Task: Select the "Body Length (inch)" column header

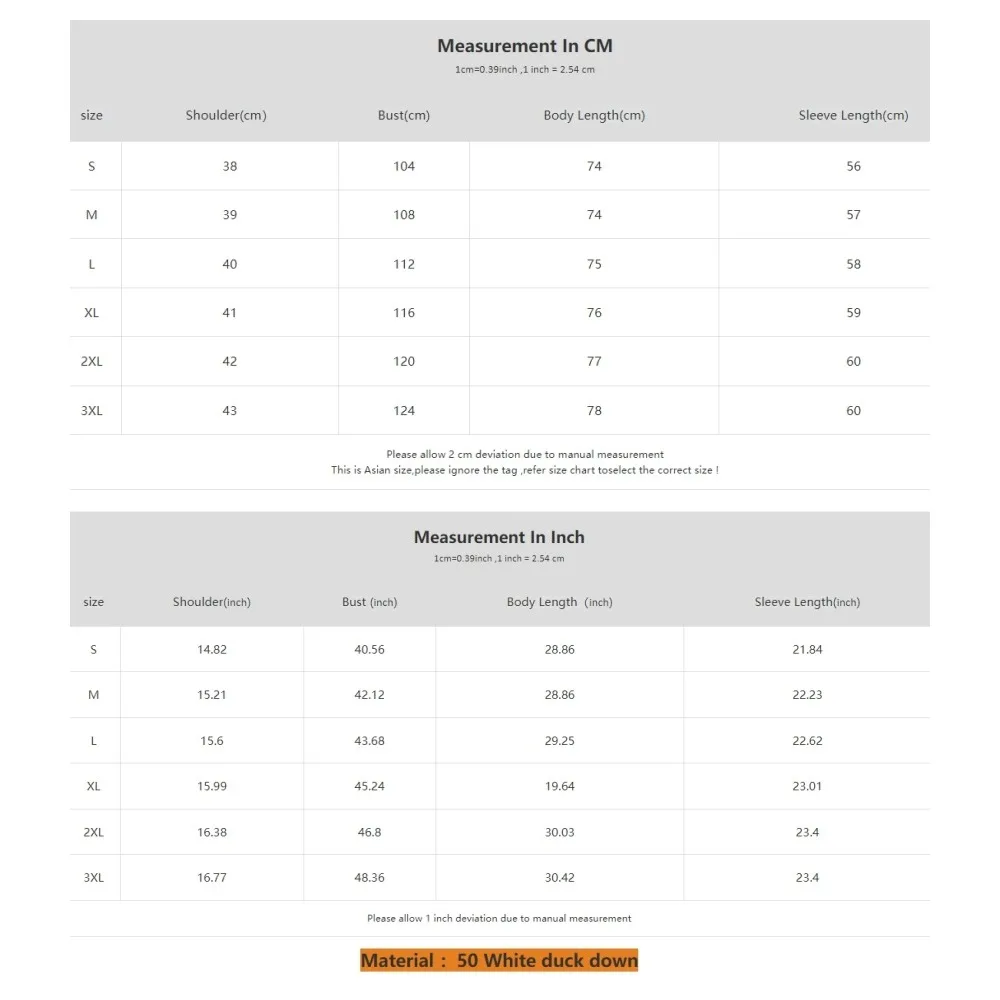Action: tap(559, 602)
